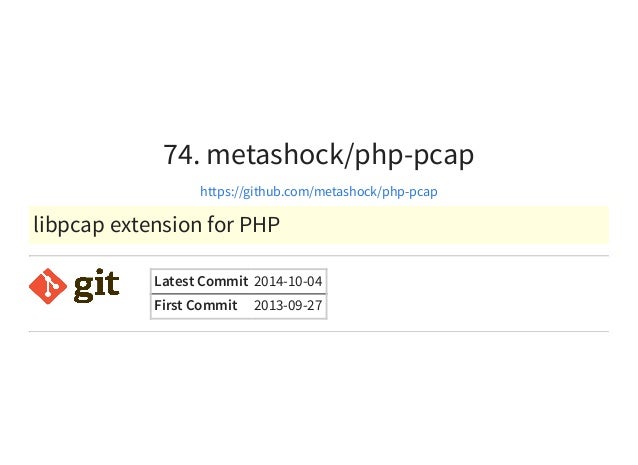
Task: Click the word "for" in the description
Action: 221,224
